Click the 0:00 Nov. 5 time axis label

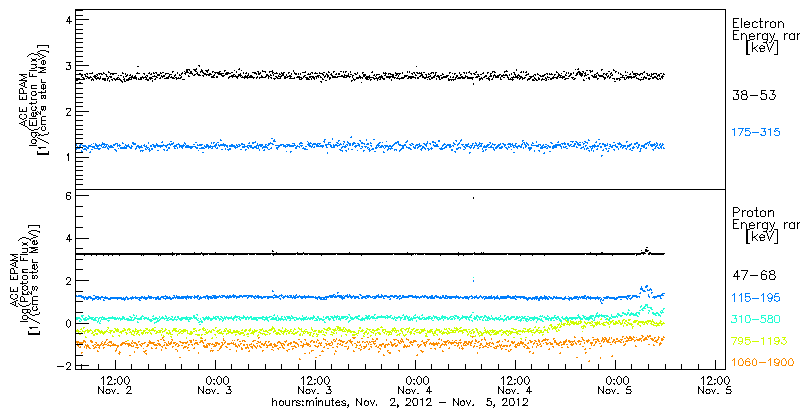(615, 386)
